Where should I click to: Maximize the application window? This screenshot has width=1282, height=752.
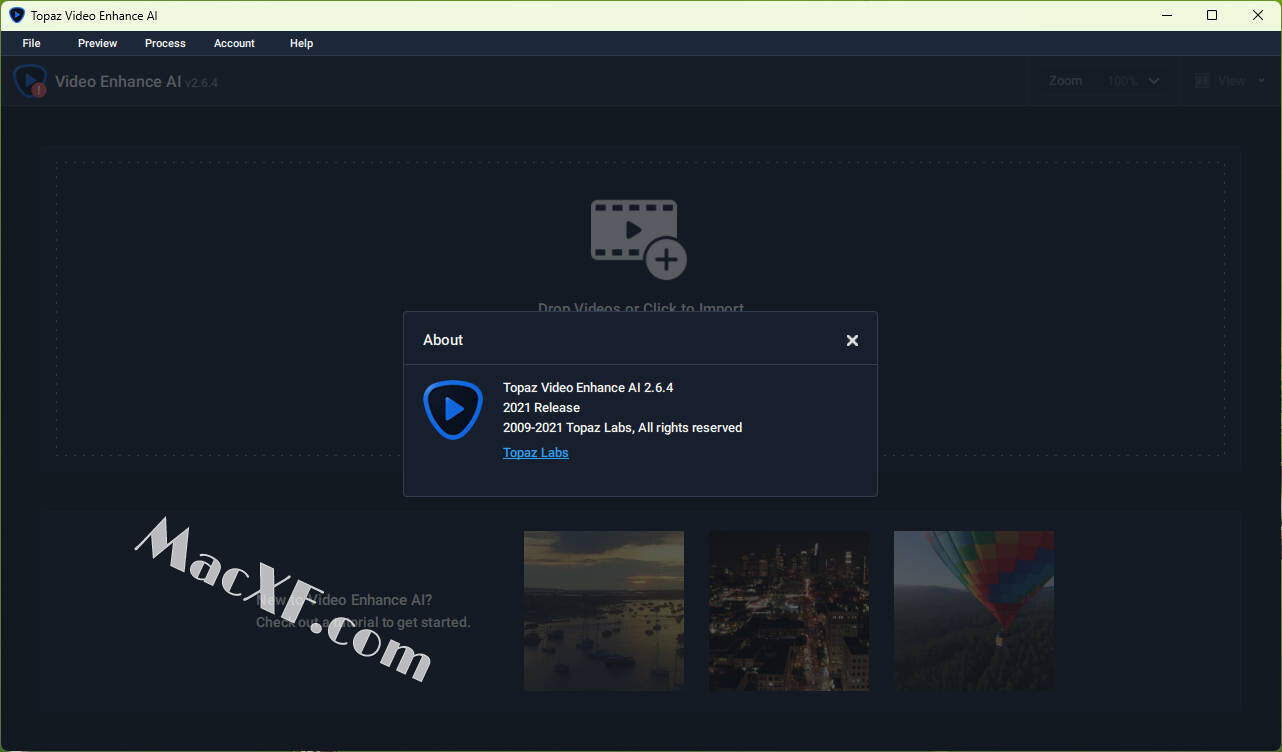click(1212, 15)
